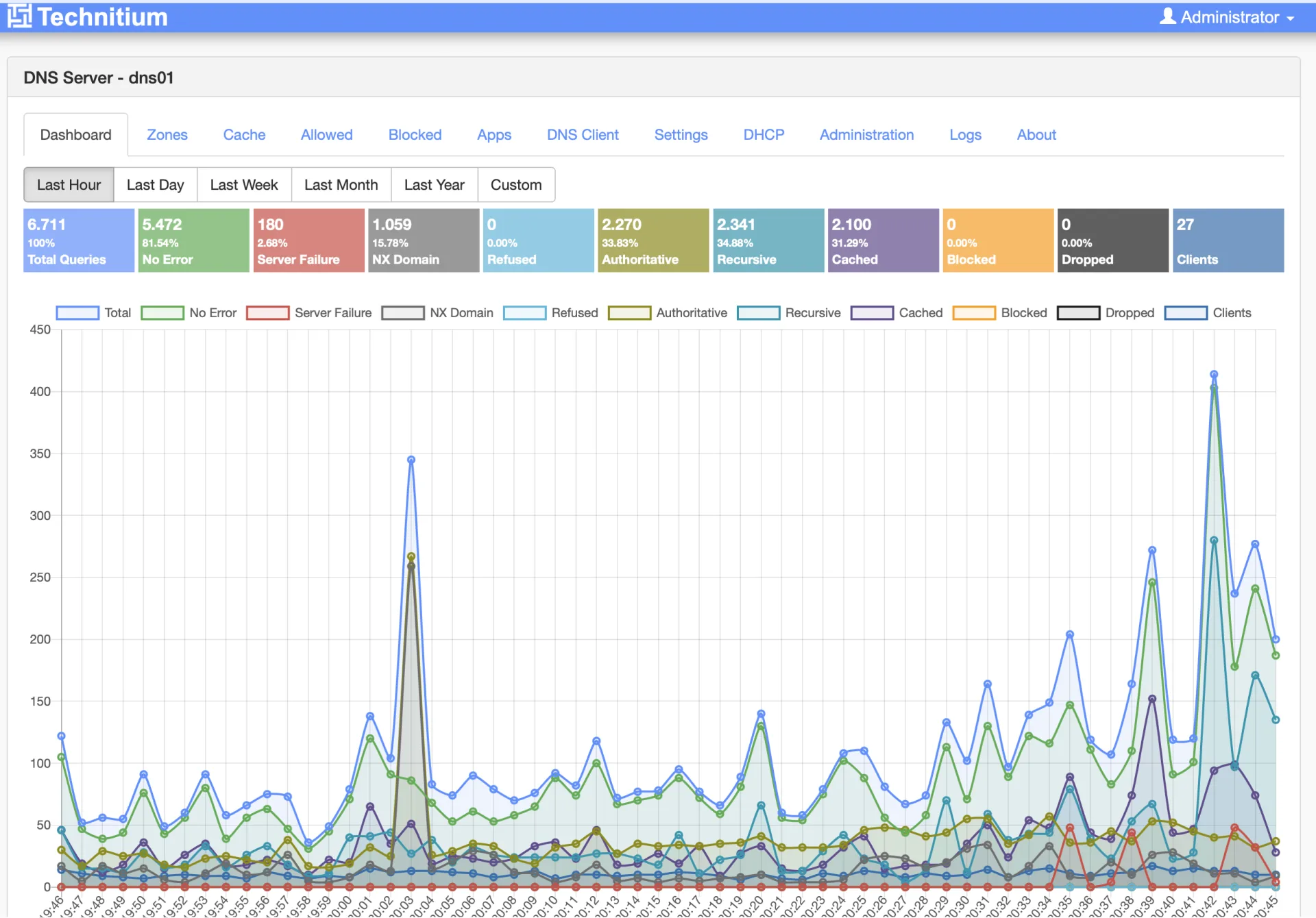Open the DNS Client tab
Viewport: 1316px width, 918px height.
(x=583, y=135)
